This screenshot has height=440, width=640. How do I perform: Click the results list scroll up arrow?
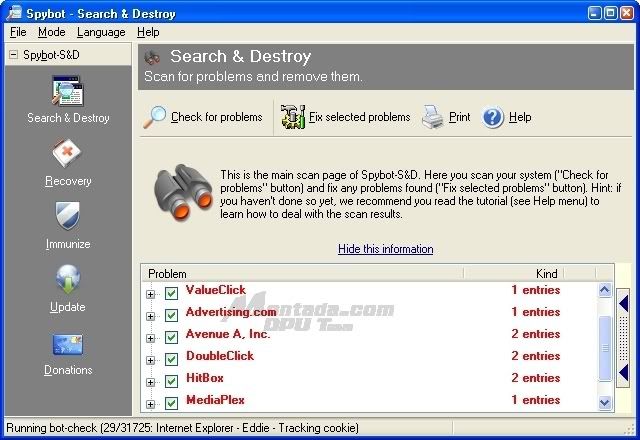coord(604,290)
